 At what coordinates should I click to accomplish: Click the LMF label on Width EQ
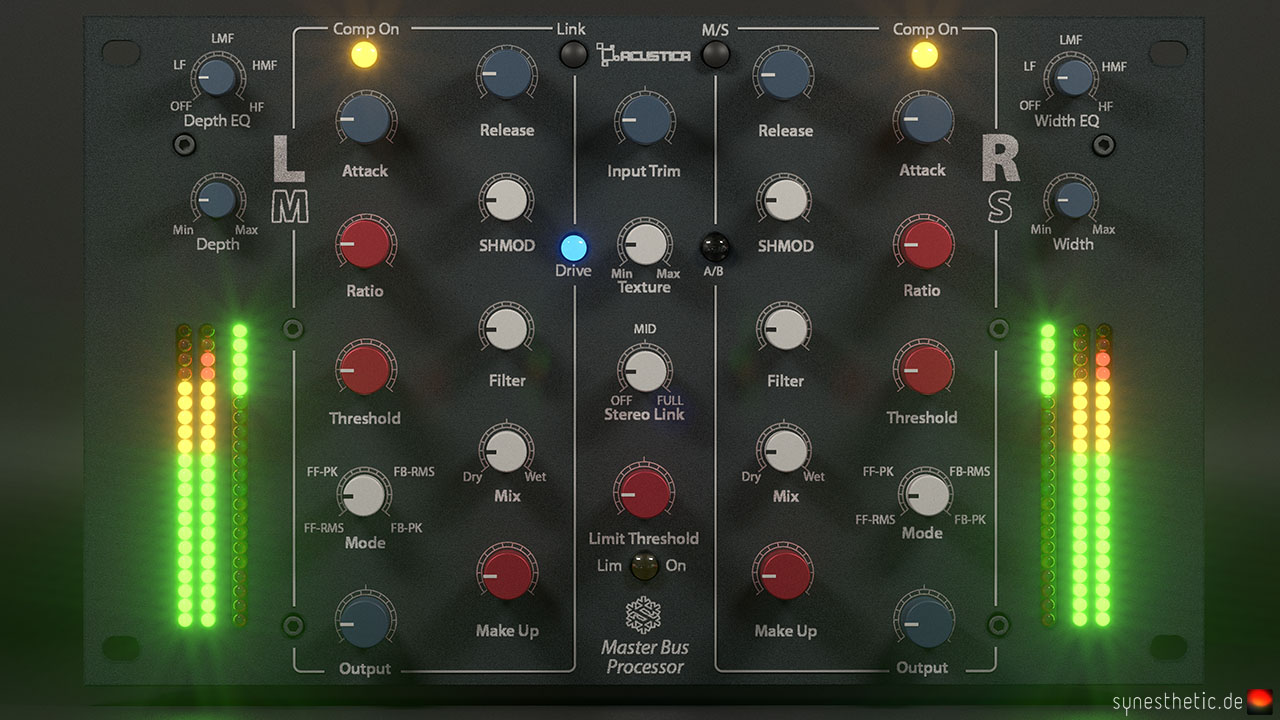pos(1071,39)
